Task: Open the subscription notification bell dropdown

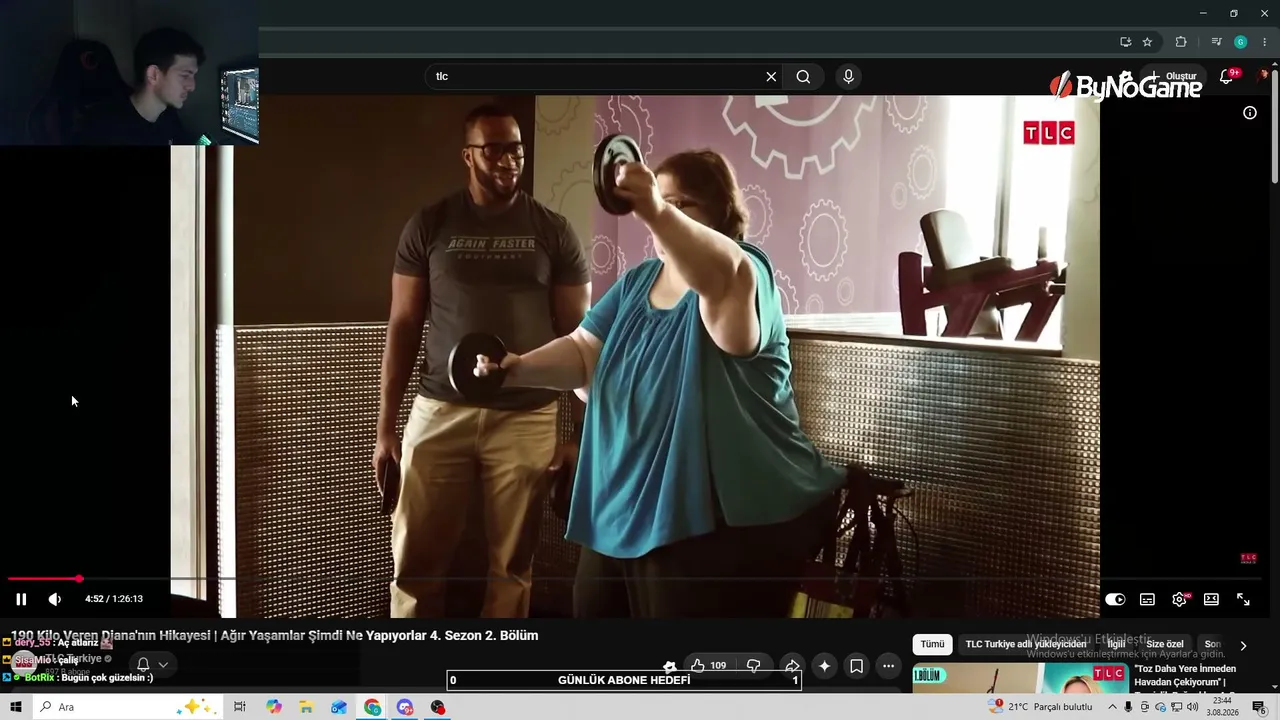Action: 151,664
